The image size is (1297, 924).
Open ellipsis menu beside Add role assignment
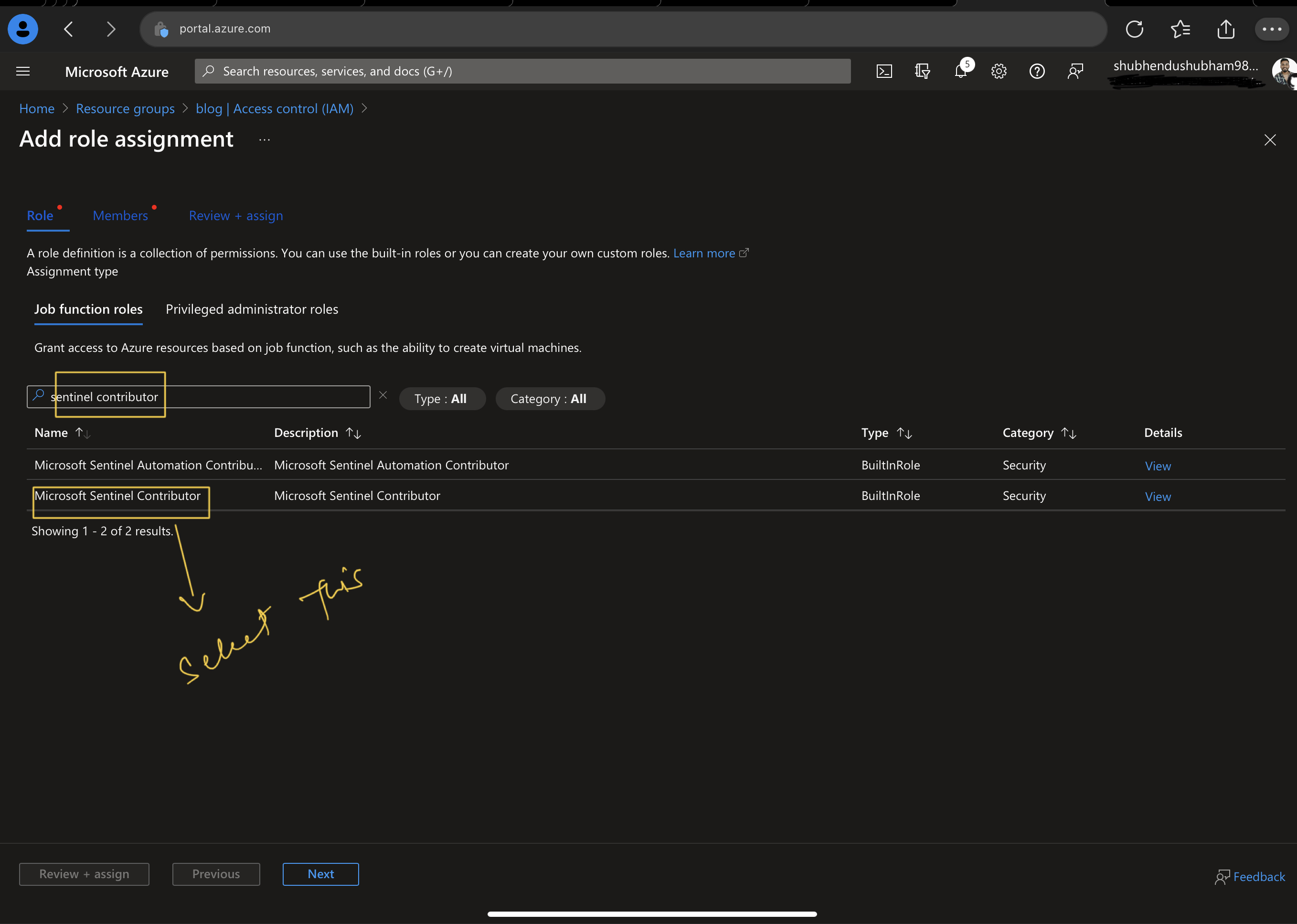click(x=265, y=139)
